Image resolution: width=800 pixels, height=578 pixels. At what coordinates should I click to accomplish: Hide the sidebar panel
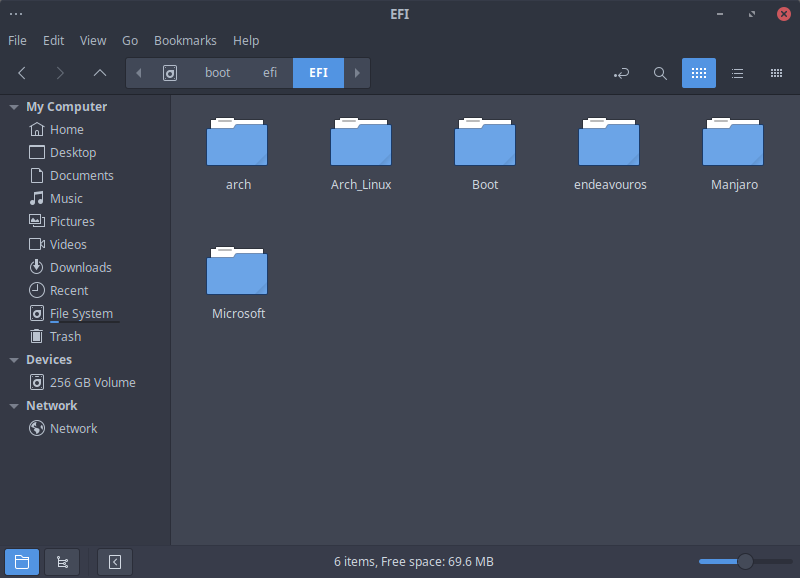pyautogui.click(x=115, y=562)
